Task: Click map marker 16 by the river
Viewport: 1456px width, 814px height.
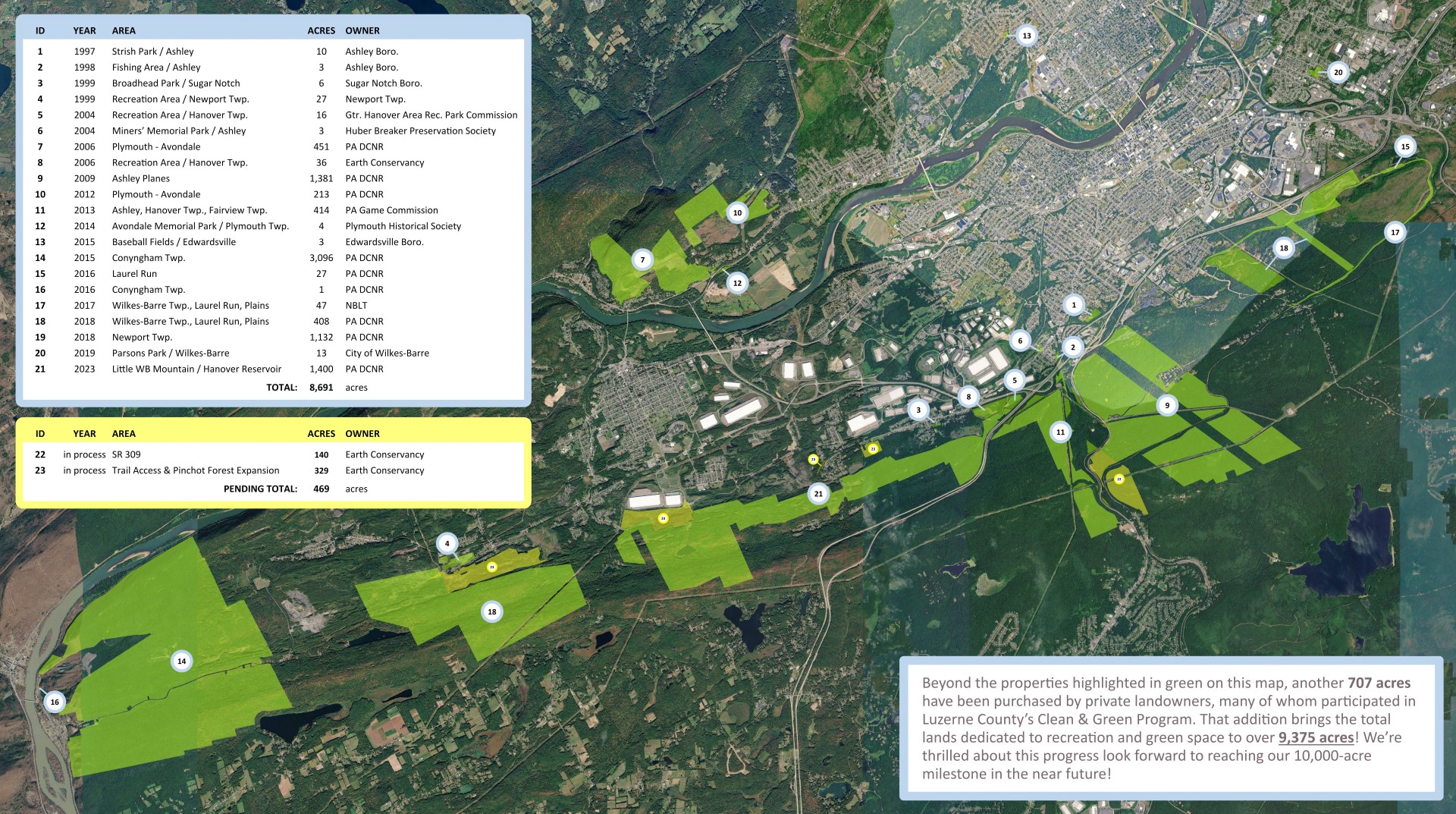Action: (x=55, y=702)
